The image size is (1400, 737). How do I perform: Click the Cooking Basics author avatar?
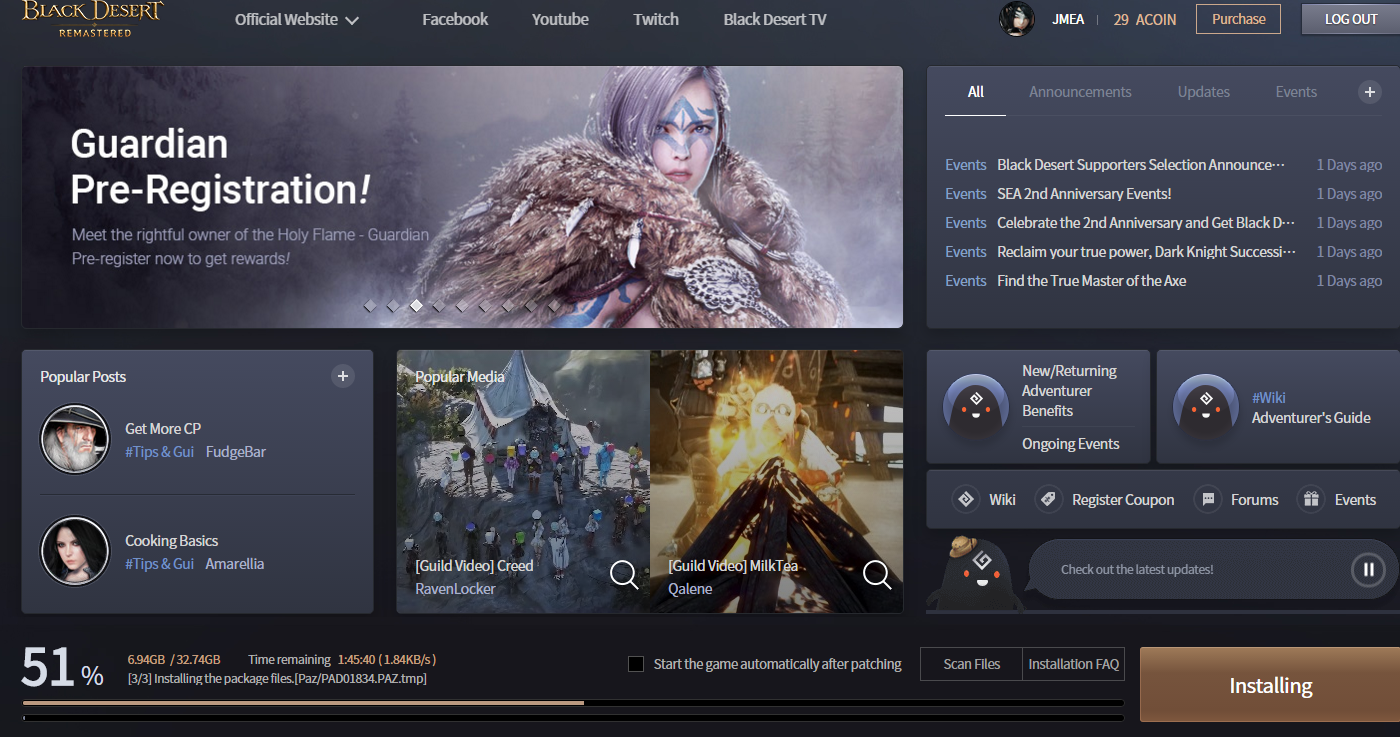[75, 551]
